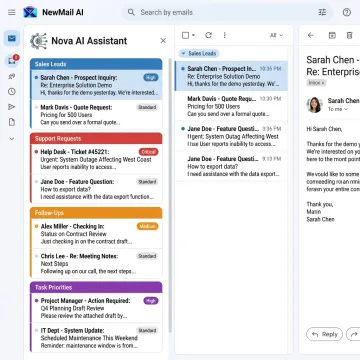Screen dimensions: 360x360
Task: Click the NewMail AI logo
Action: (30, 12)
